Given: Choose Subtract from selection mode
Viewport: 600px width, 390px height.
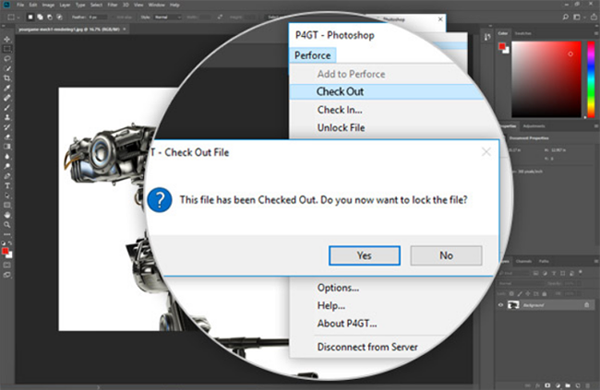Looking at the screenshot, I should tap(50, 17).
